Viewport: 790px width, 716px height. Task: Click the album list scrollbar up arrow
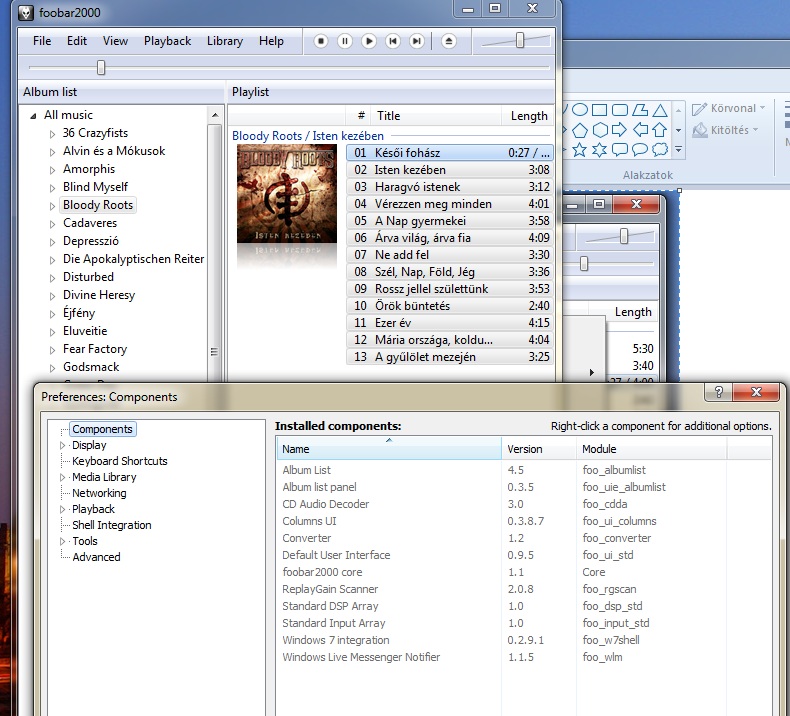coord(215,115)
